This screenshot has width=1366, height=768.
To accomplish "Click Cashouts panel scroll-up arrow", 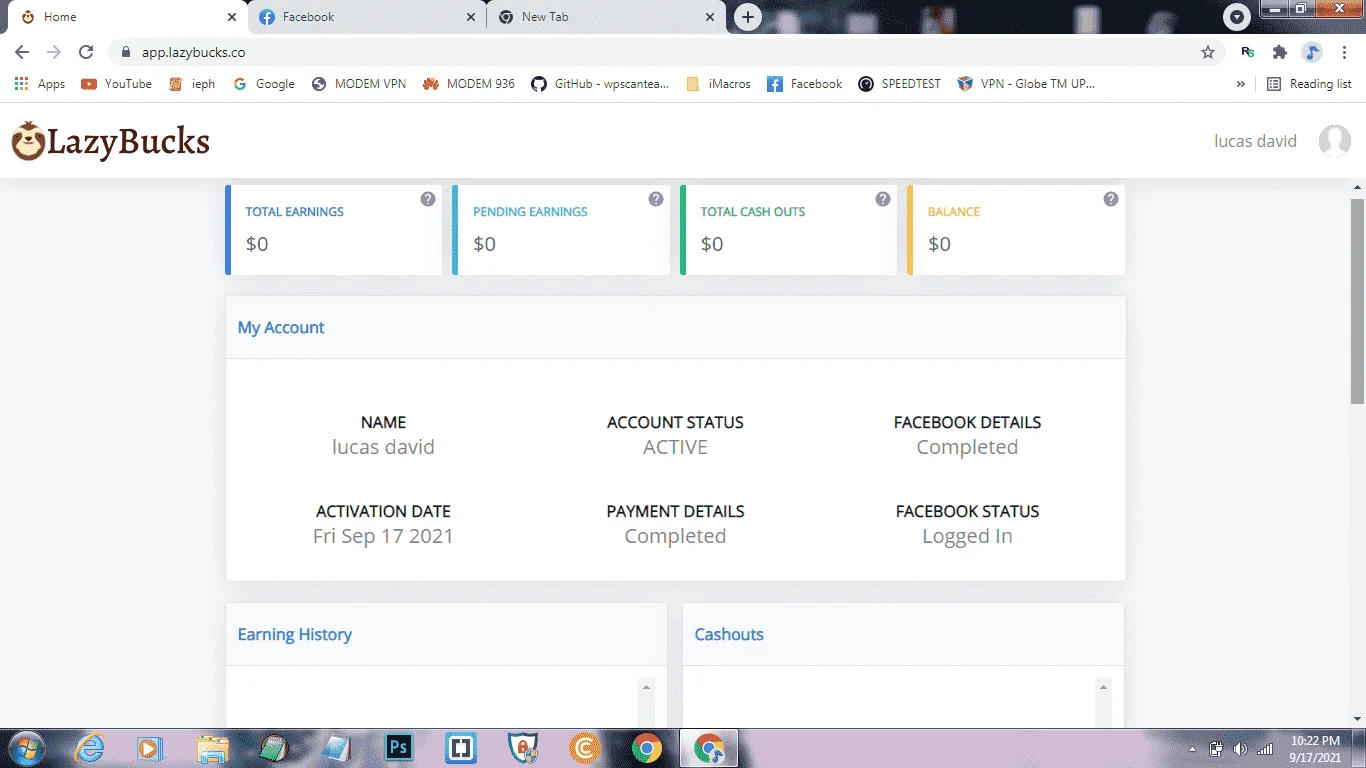I will point(1103,687).
